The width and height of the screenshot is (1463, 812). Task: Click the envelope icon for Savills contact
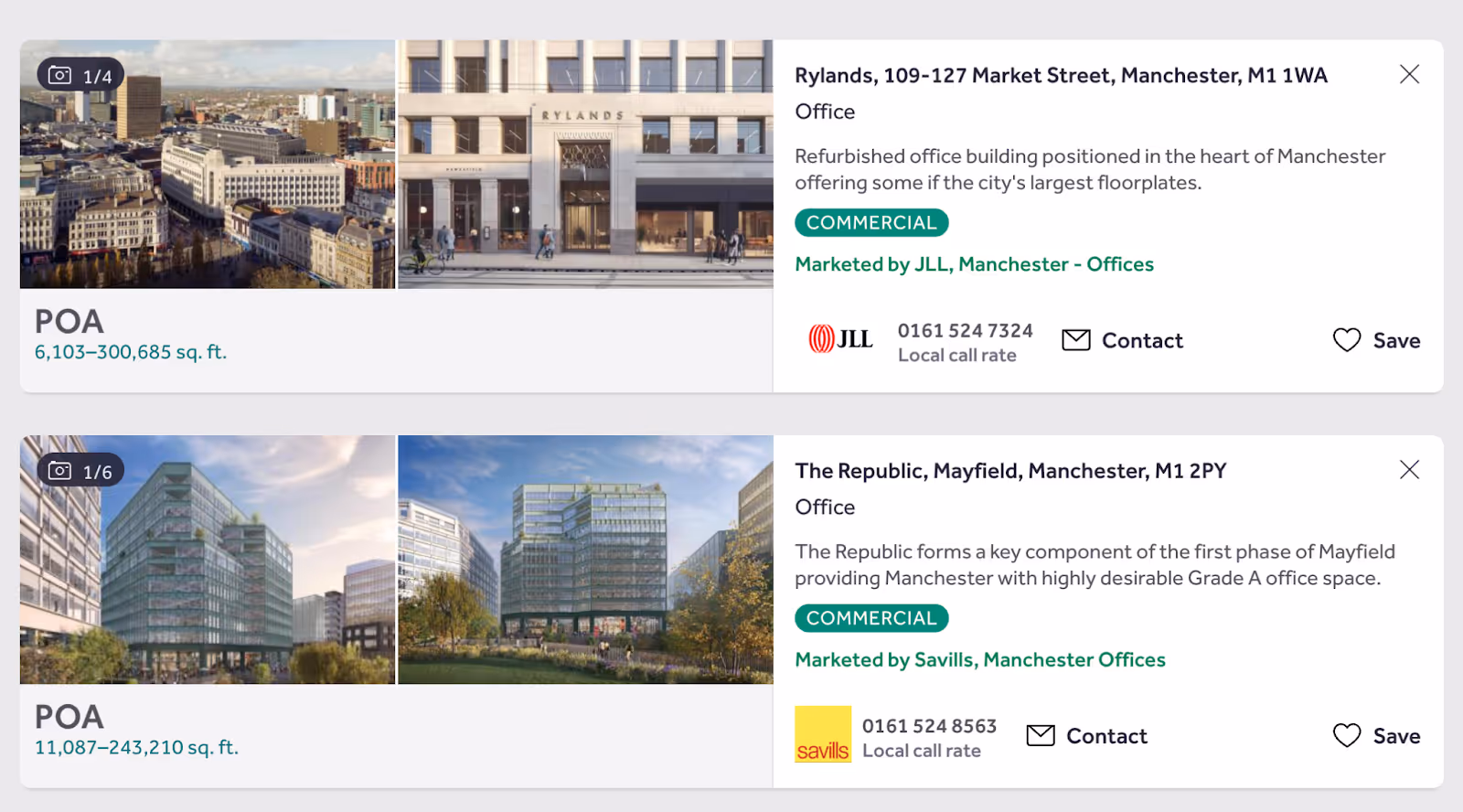1041,736
